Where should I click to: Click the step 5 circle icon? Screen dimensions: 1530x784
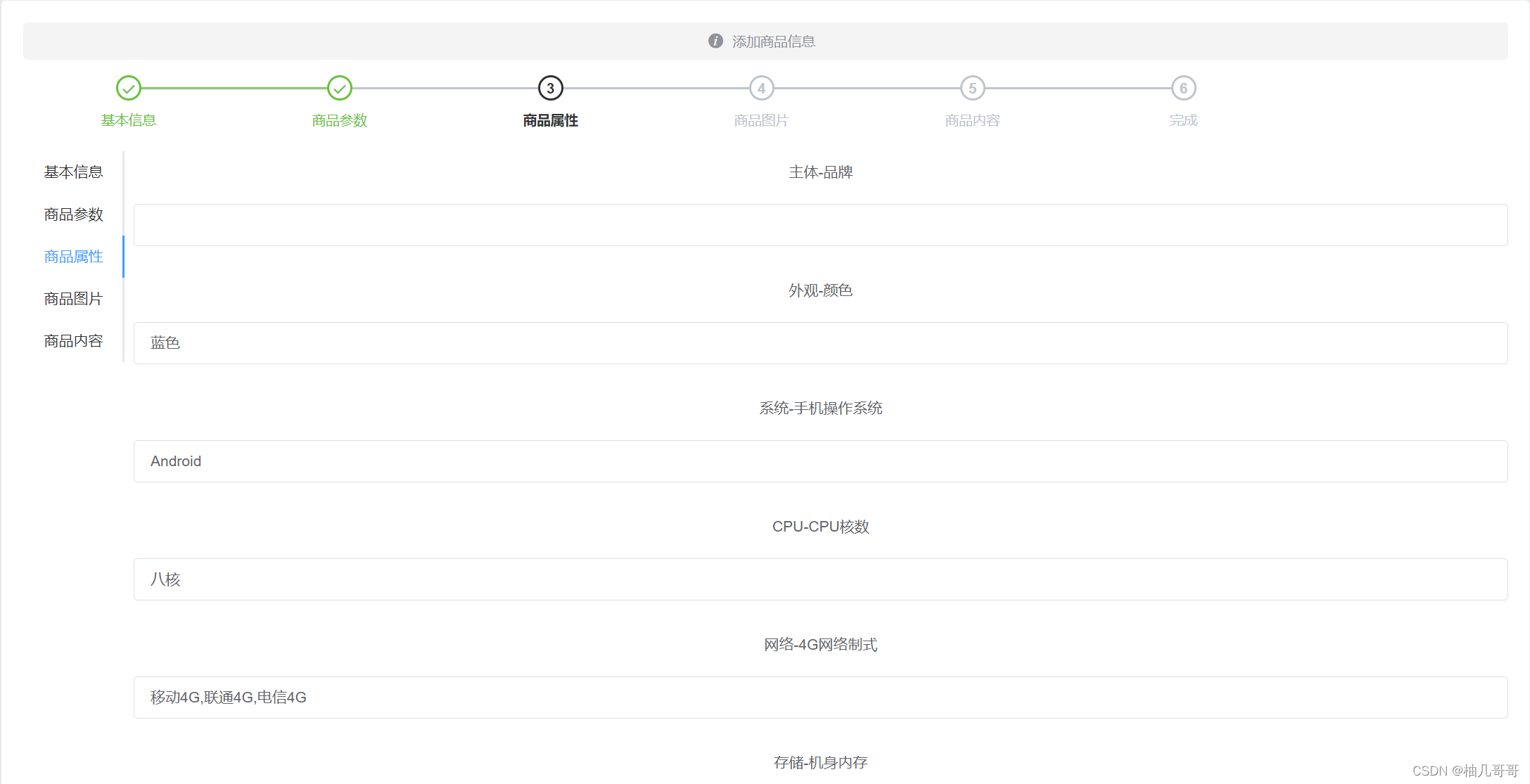[x=973, y=89]
